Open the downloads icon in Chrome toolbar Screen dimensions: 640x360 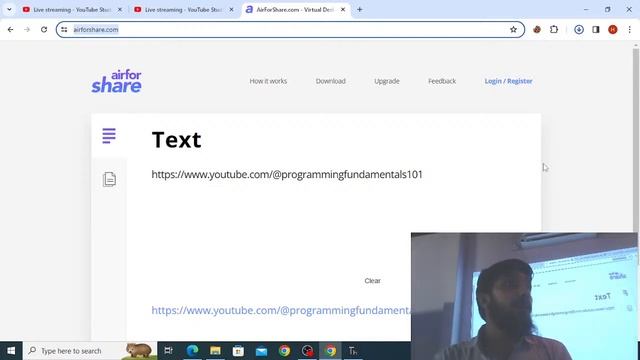point(579,29)
